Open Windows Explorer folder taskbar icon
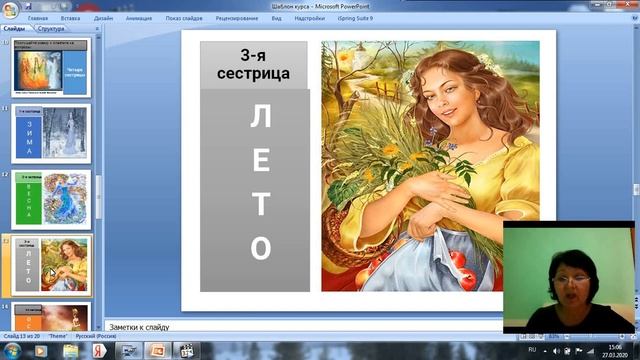The image size is (640, 360). (x=70, y=351)
